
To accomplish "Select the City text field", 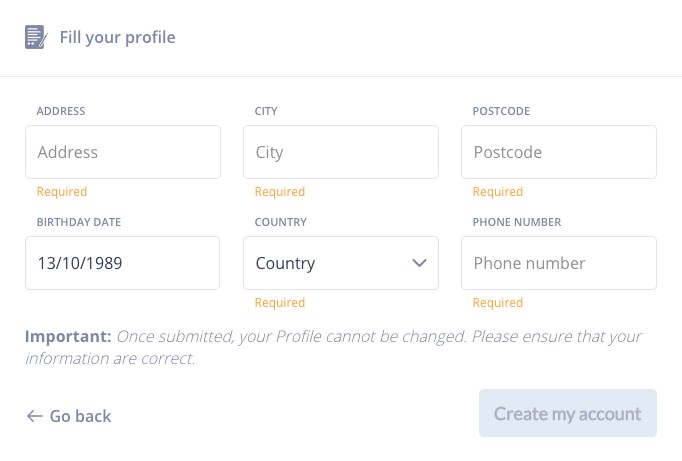I will pyautogui.click(x=341, y=152).
